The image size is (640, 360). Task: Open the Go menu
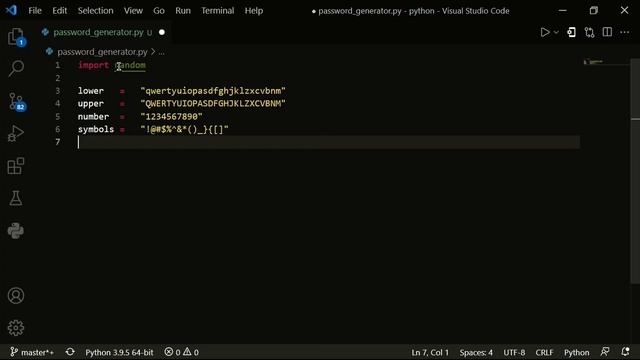(x=159, y=11)
